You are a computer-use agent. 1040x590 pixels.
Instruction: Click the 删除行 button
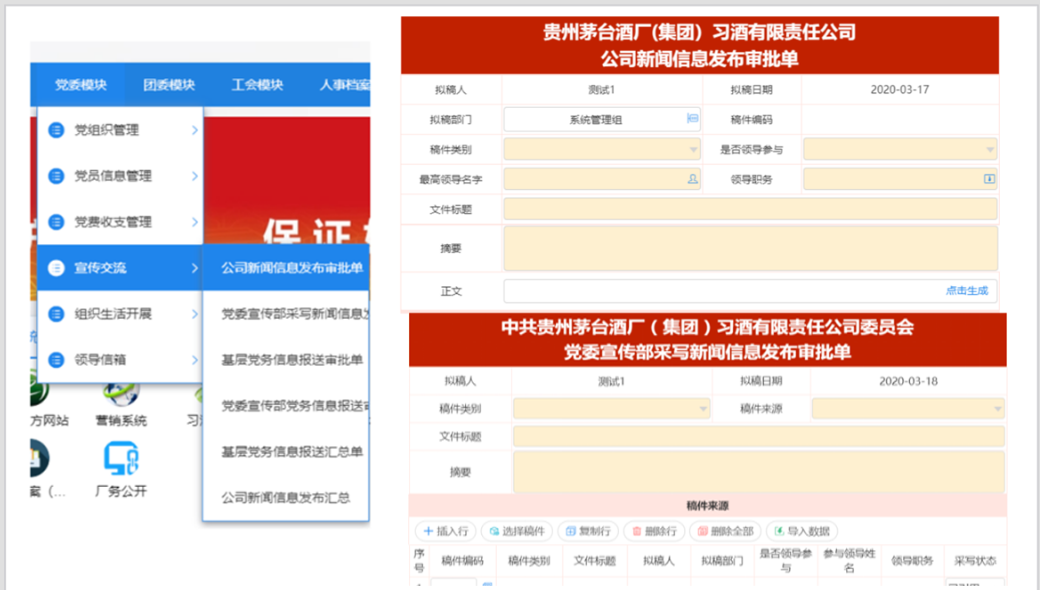tap(654, 531)
